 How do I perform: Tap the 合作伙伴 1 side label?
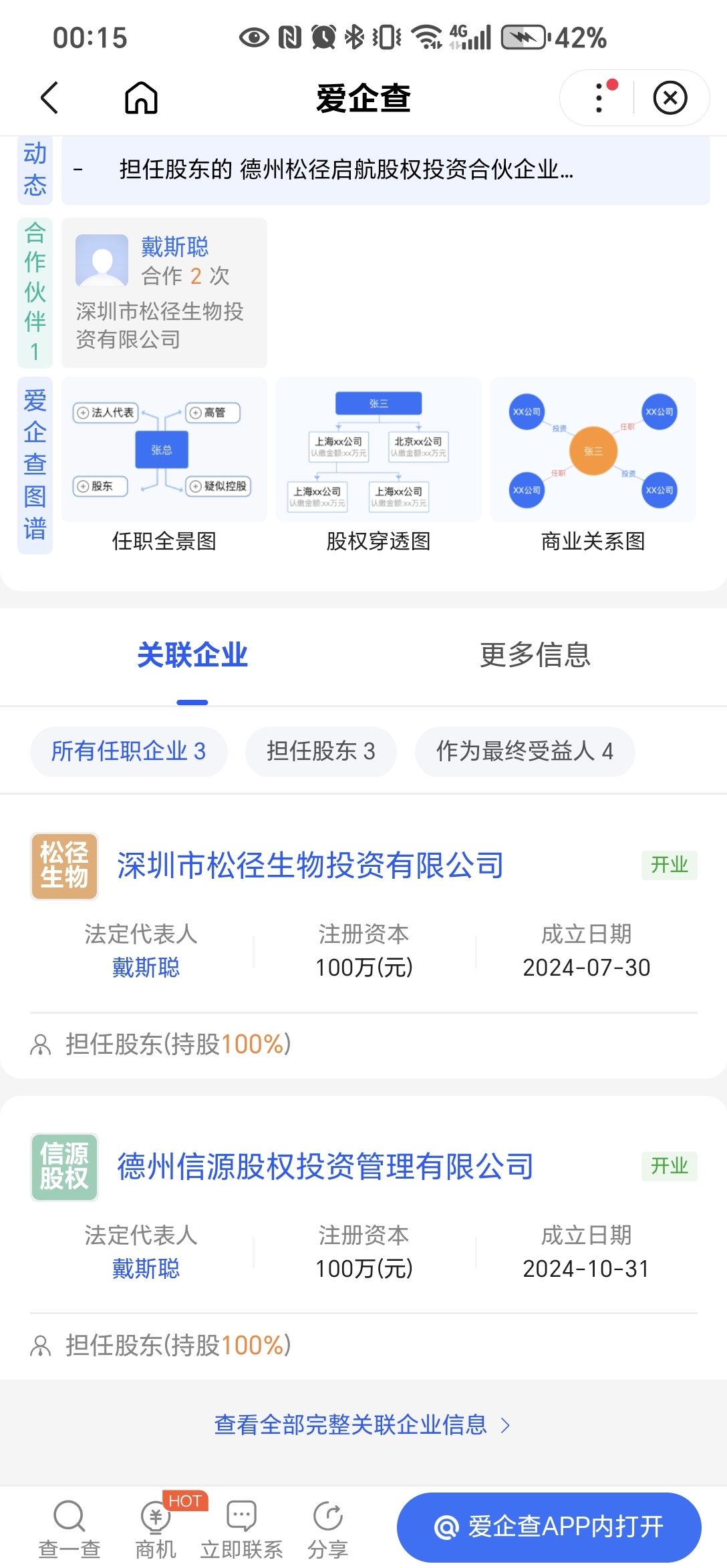tap(35, 292)
